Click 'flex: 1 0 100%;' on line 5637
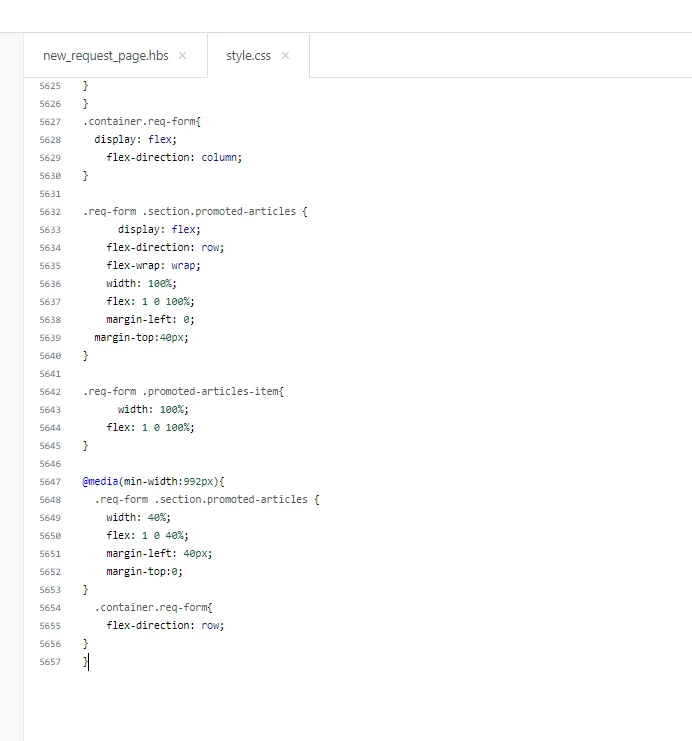Screen dimensions: 692x741 pos(150,301)
